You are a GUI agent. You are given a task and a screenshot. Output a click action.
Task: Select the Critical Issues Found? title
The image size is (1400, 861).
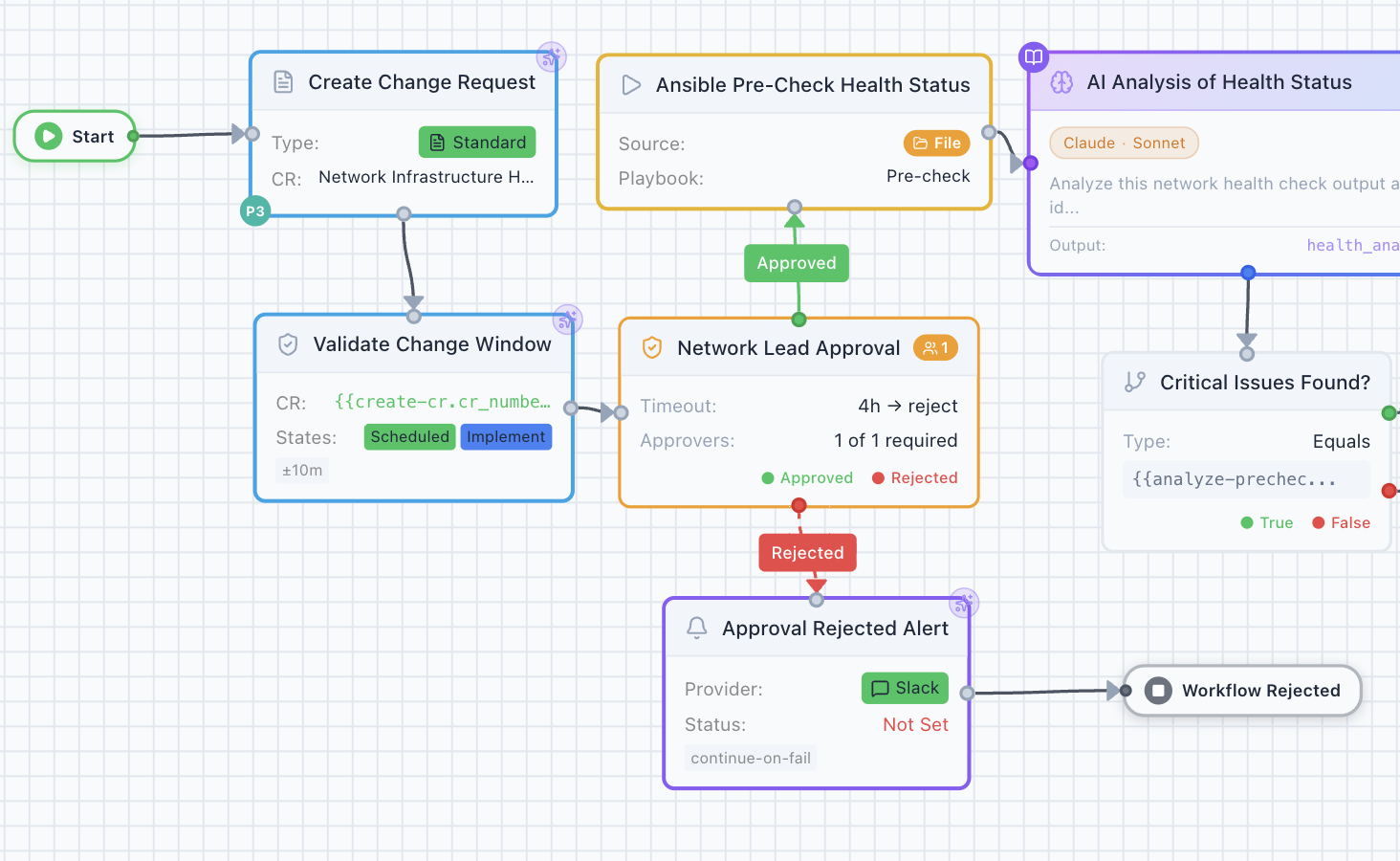[x=1265, y=383]
